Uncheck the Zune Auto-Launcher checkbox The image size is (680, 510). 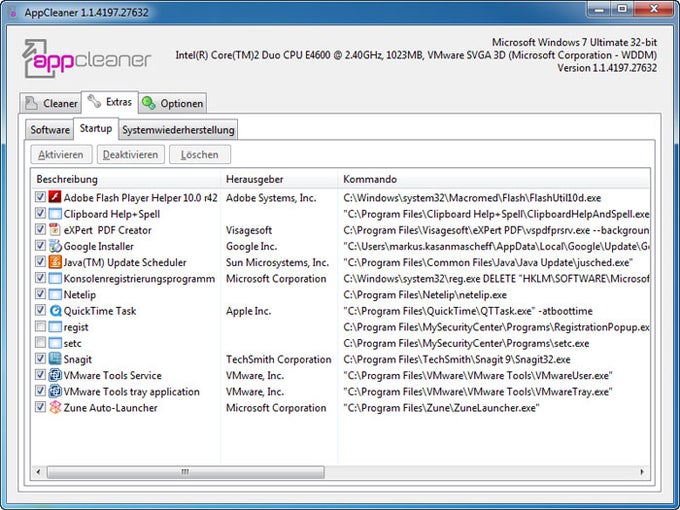[x=40, y=407]
